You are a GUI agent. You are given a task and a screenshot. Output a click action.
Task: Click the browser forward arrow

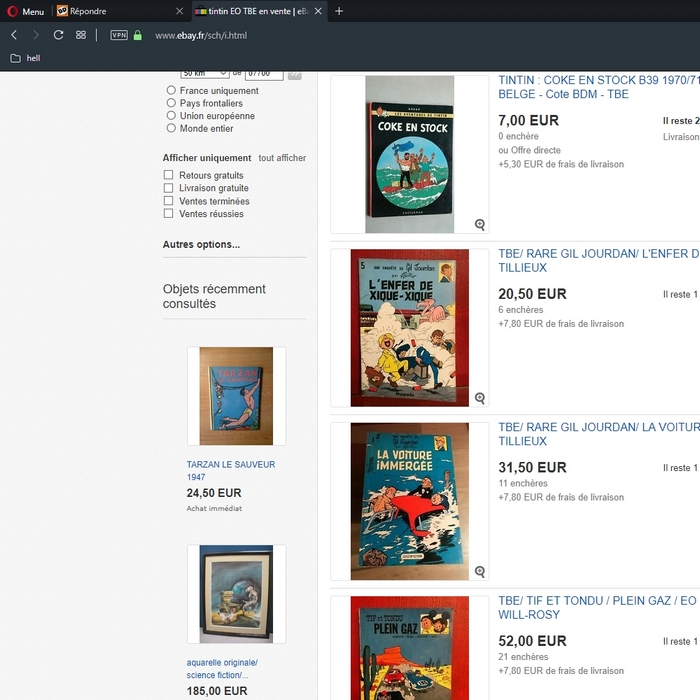[36, 35]
